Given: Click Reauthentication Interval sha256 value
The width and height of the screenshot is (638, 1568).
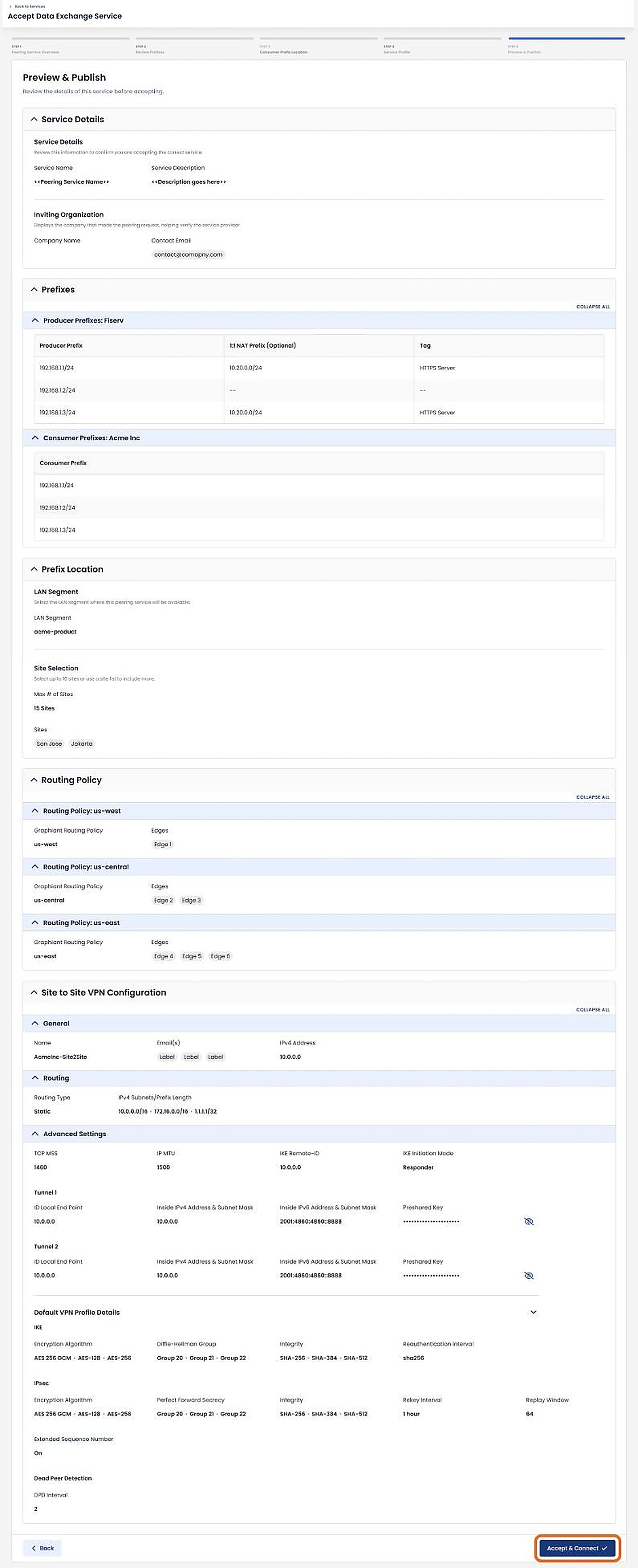Looking at the screenshot, I should click(414, 1358).
